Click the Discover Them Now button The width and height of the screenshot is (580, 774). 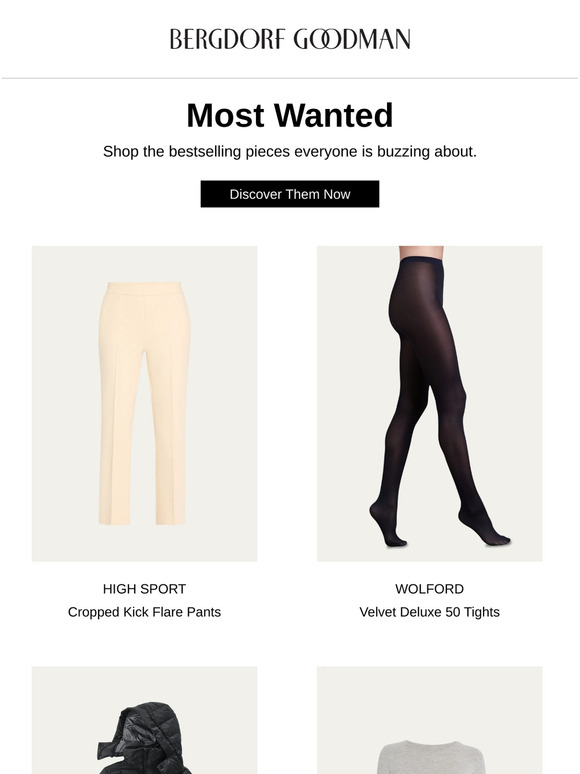(x=290, y=194)
